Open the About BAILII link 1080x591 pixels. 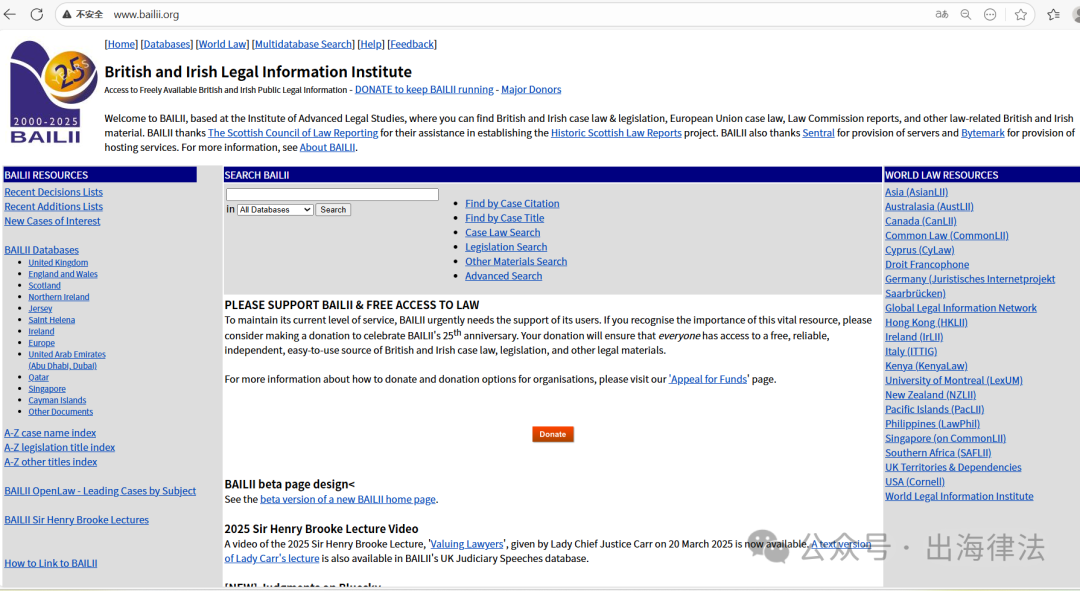(x=327, y=147)
